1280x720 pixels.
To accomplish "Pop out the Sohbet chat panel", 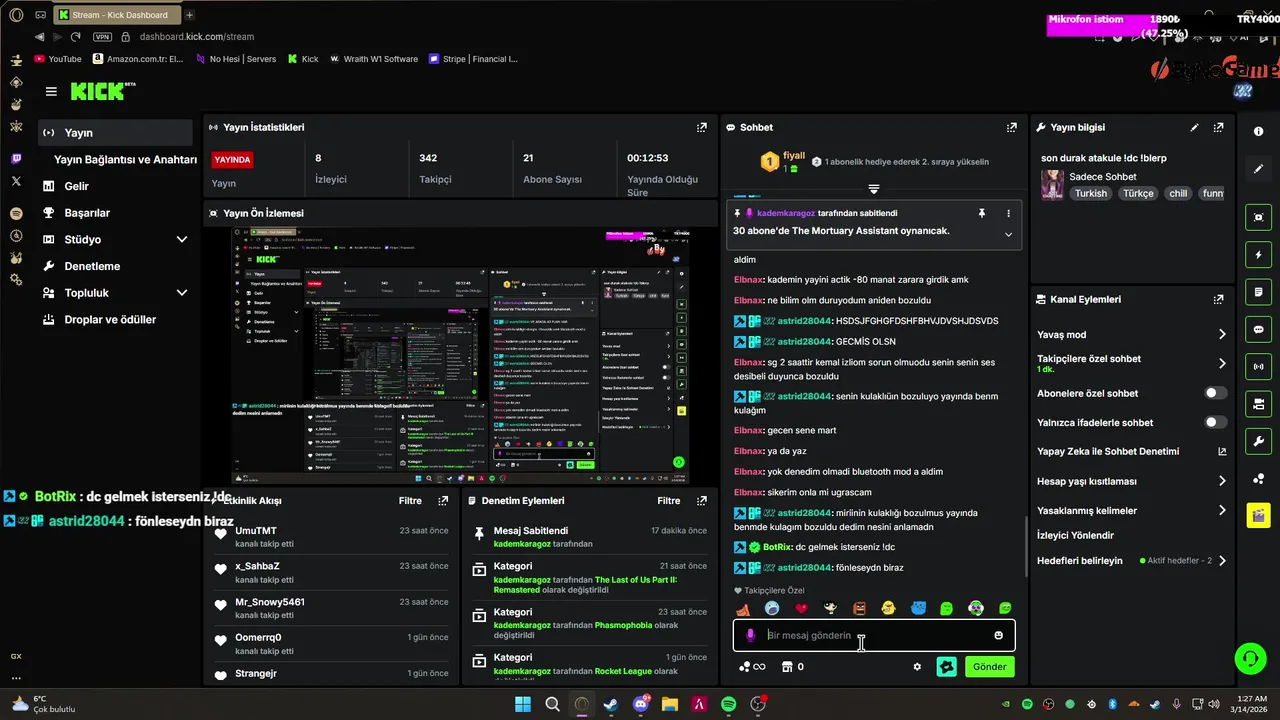I will tap(1012, 127).
